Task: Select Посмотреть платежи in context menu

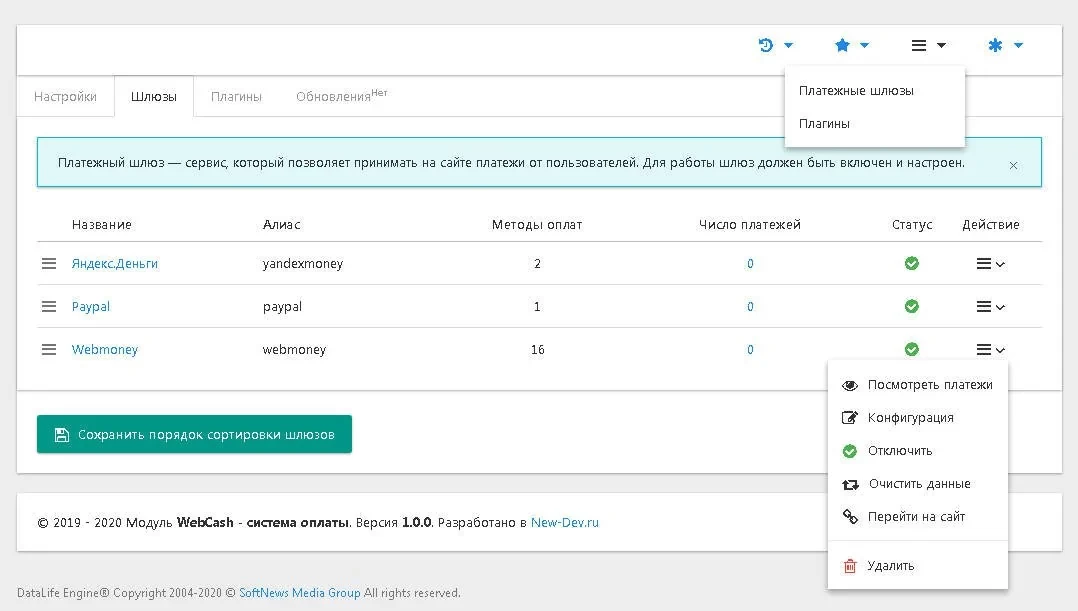Action: 917,385
